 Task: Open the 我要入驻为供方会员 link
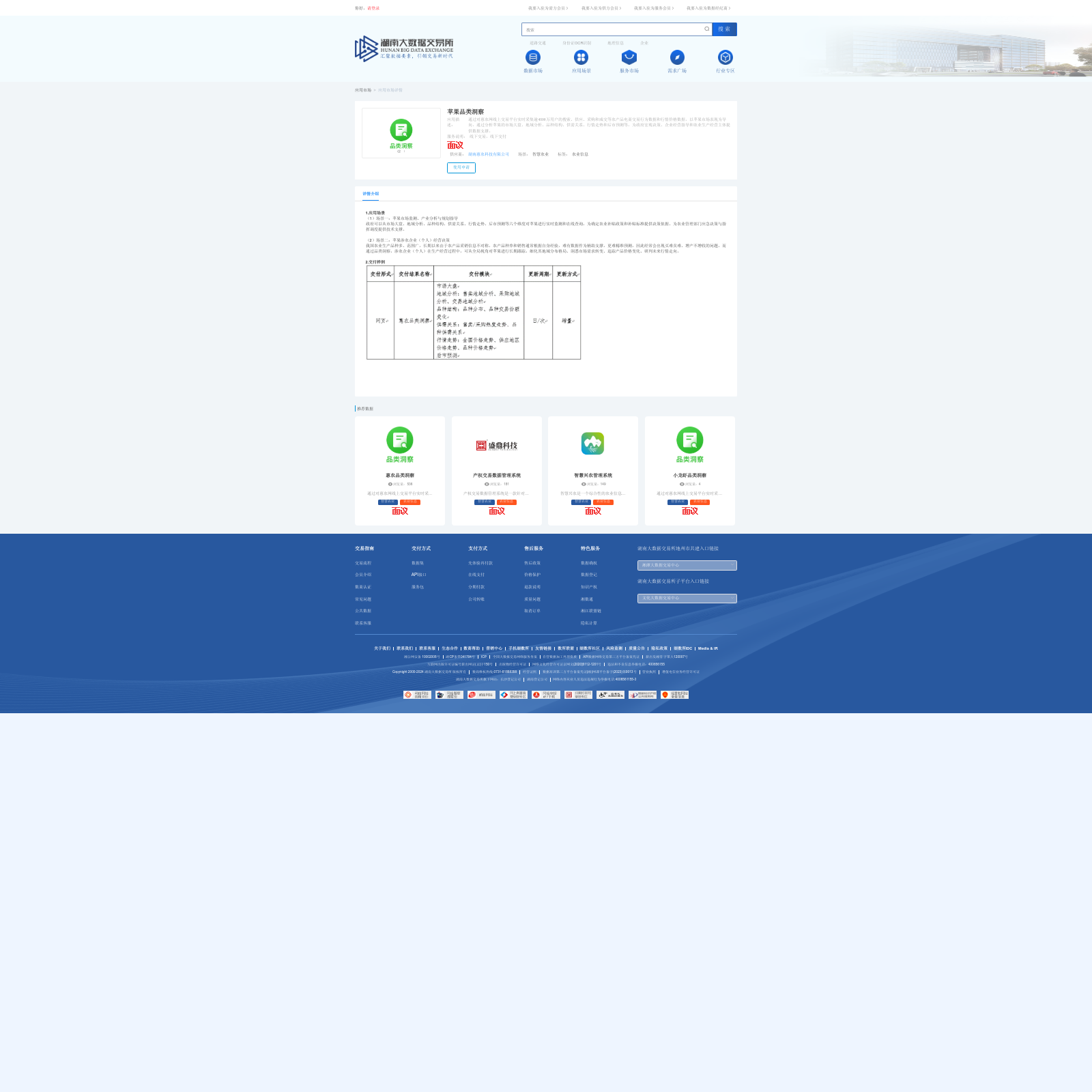(601, 8)
